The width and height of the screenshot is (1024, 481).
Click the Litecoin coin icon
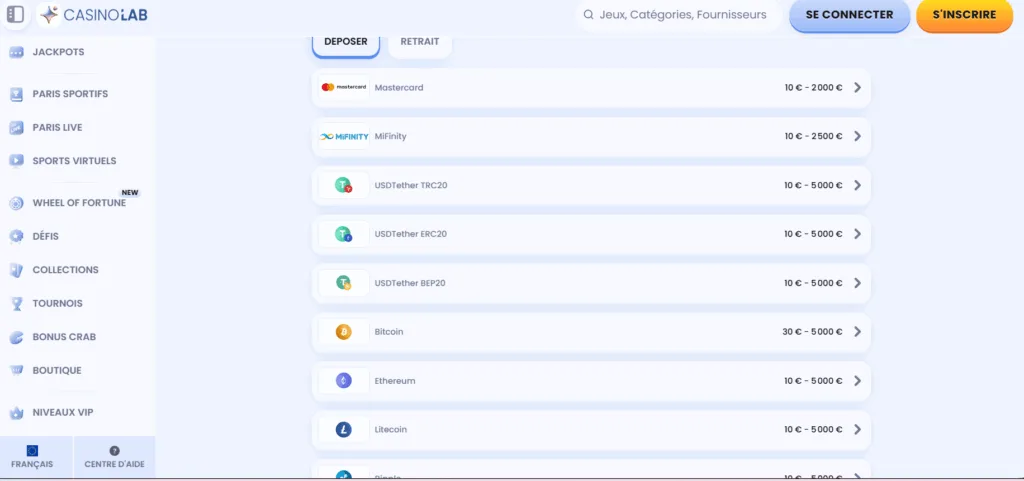[x=344, y=430]
